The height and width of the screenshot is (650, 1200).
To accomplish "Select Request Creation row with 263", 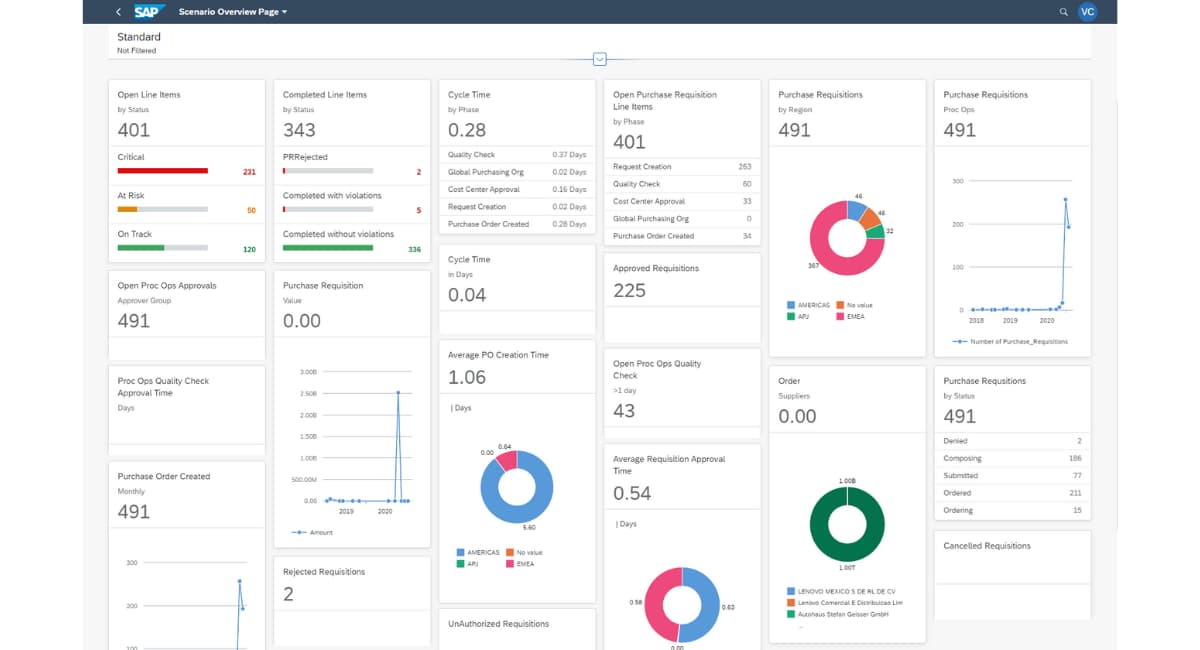I will pos(681,167).
